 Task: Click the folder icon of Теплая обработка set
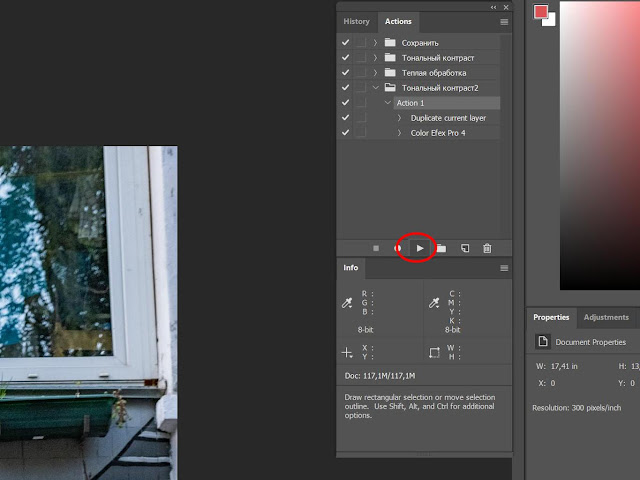(x=390, y=73)
